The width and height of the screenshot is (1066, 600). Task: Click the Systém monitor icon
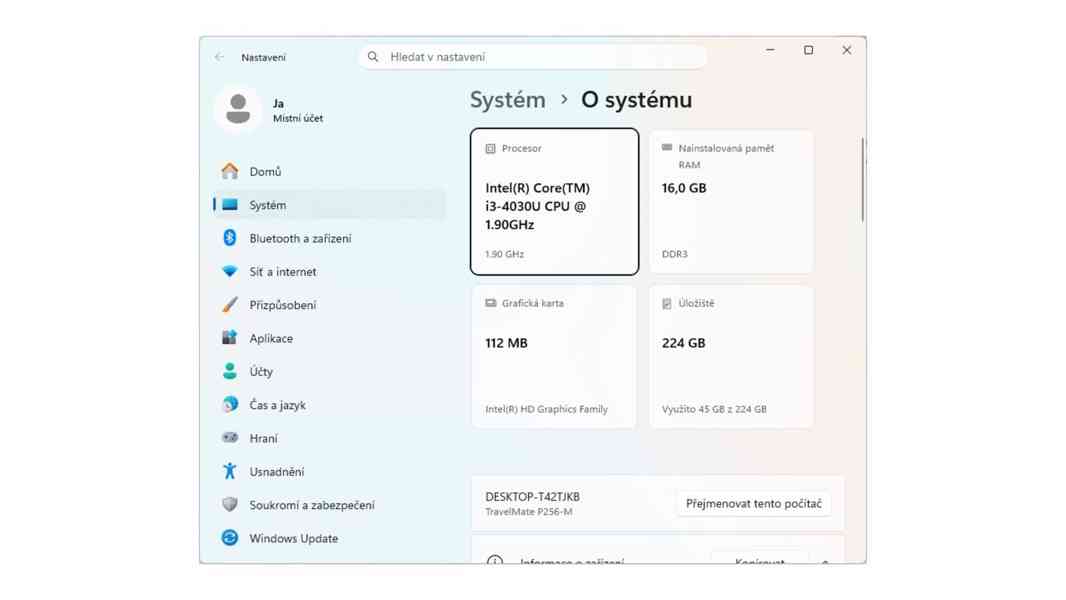click(x=230, y=205)
